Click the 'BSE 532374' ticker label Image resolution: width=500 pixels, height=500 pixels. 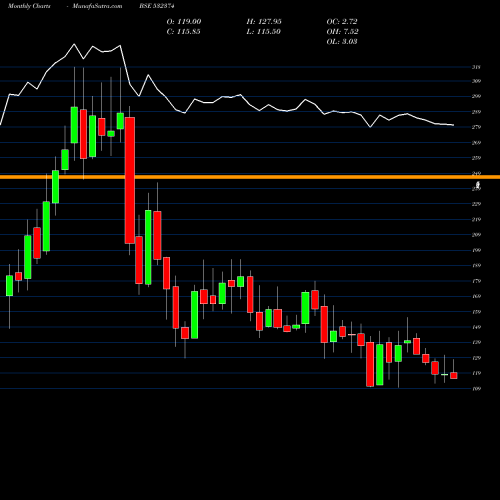click(x=157, y=6)
